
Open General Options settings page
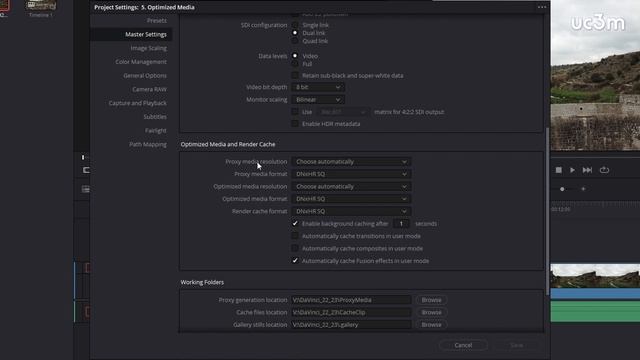145,76
